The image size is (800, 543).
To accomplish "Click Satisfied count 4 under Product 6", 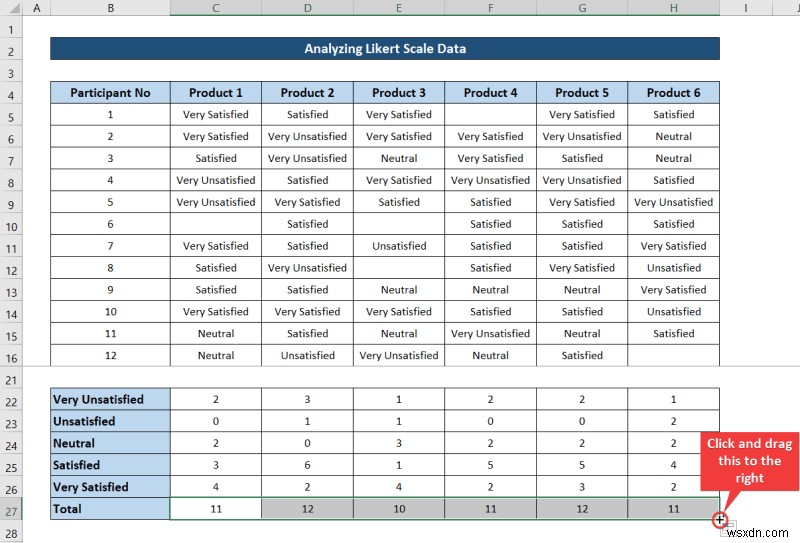I will tap(673, 465).
